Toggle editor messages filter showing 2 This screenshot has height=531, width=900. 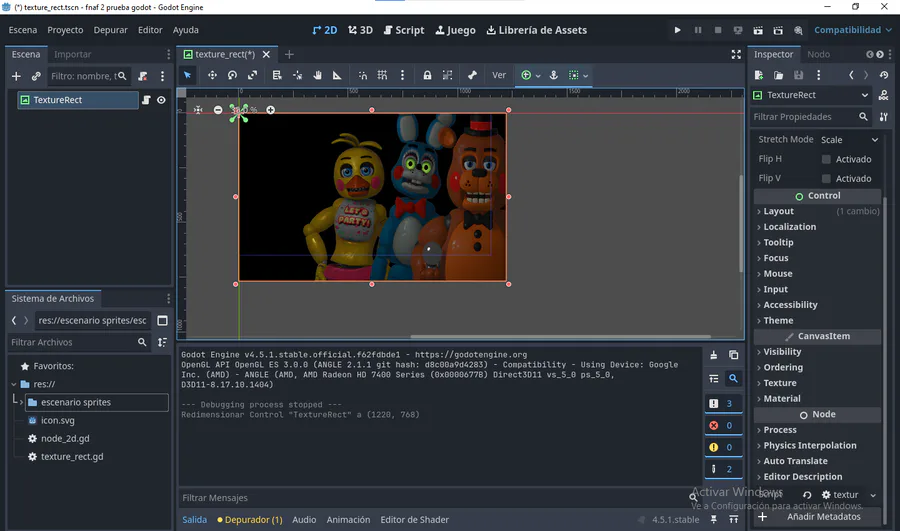click(x=723, y=469)
